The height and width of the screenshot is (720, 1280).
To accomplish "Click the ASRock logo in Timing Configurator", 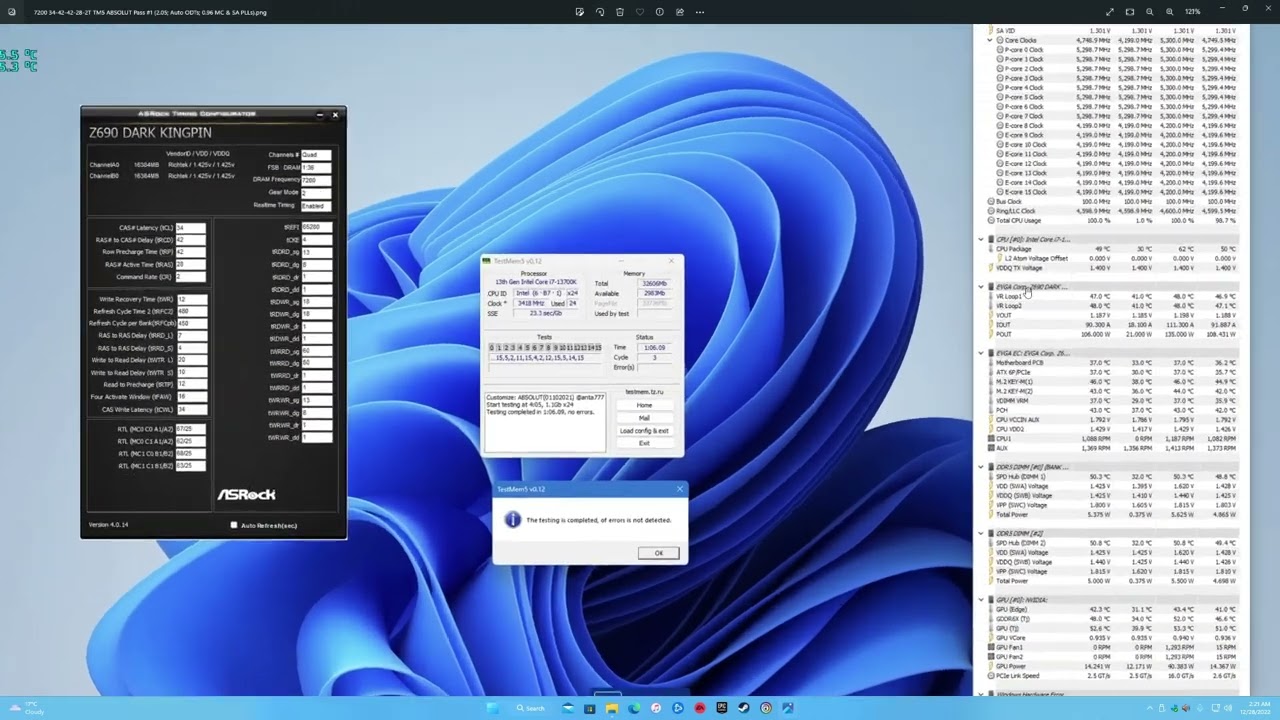I will (x=246, y=494).
